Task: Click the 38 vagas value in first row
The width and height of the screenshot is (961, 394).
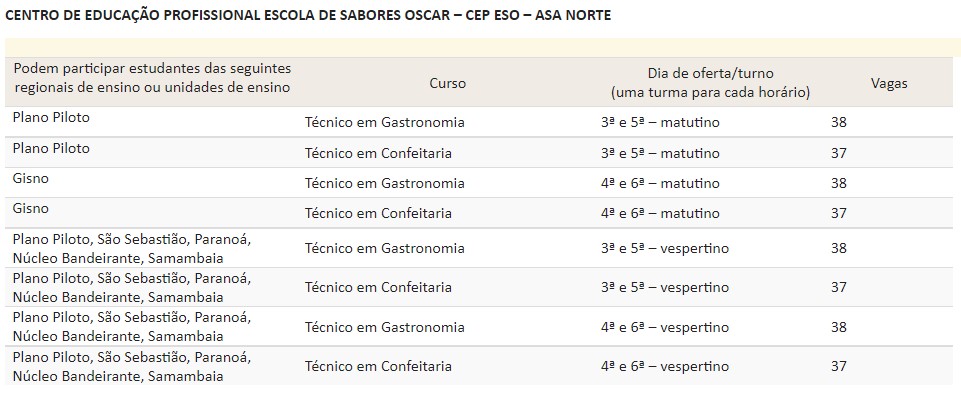Action: pyautogui.click(x=838, y=123)
